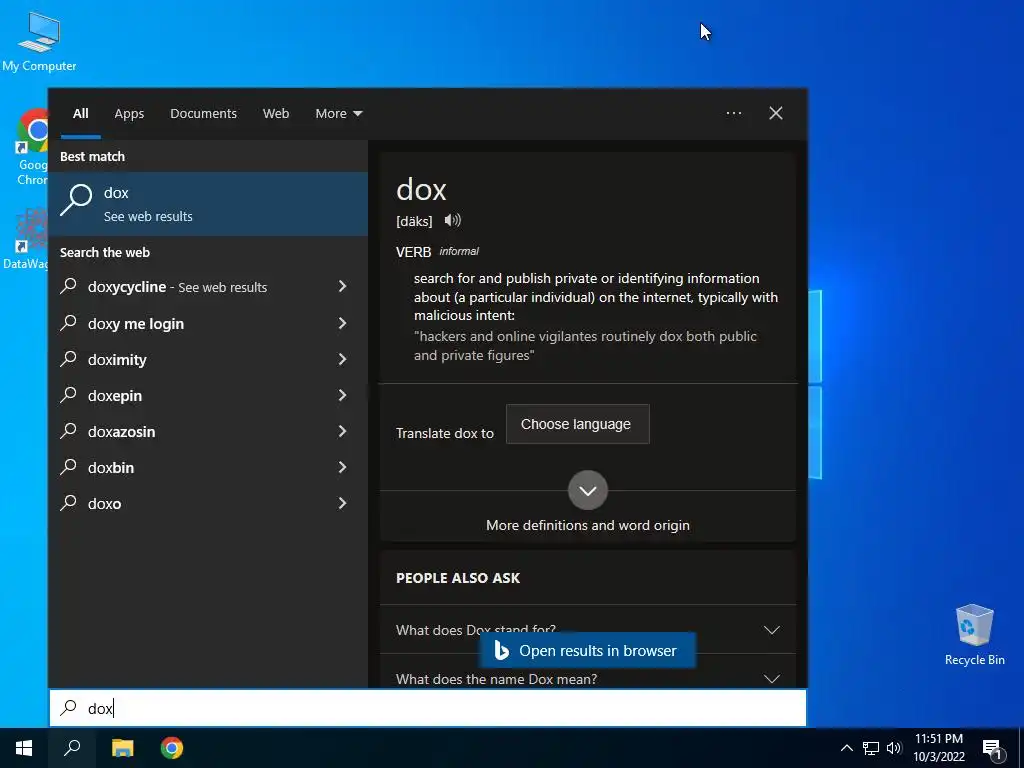Click Open results in browser button
The width and height of the screenshot is (1024, 768).
click(586, 650)
